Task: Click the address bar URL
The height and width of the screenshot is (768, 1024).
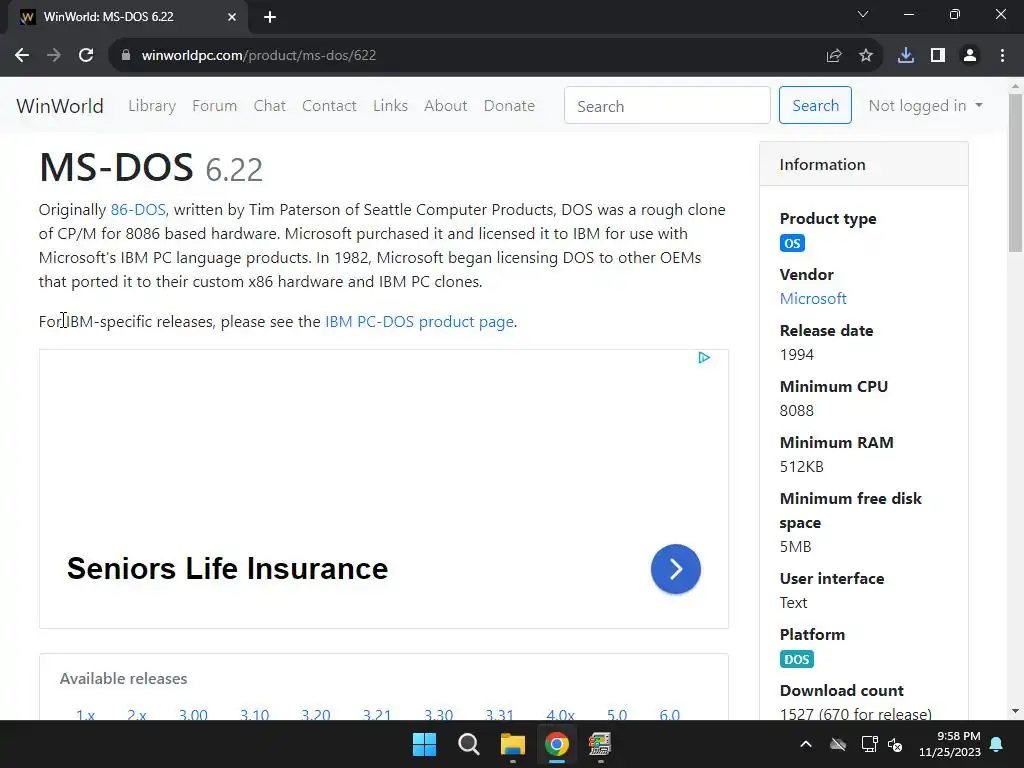Action: pyautogui.click(x=259, y=56)
